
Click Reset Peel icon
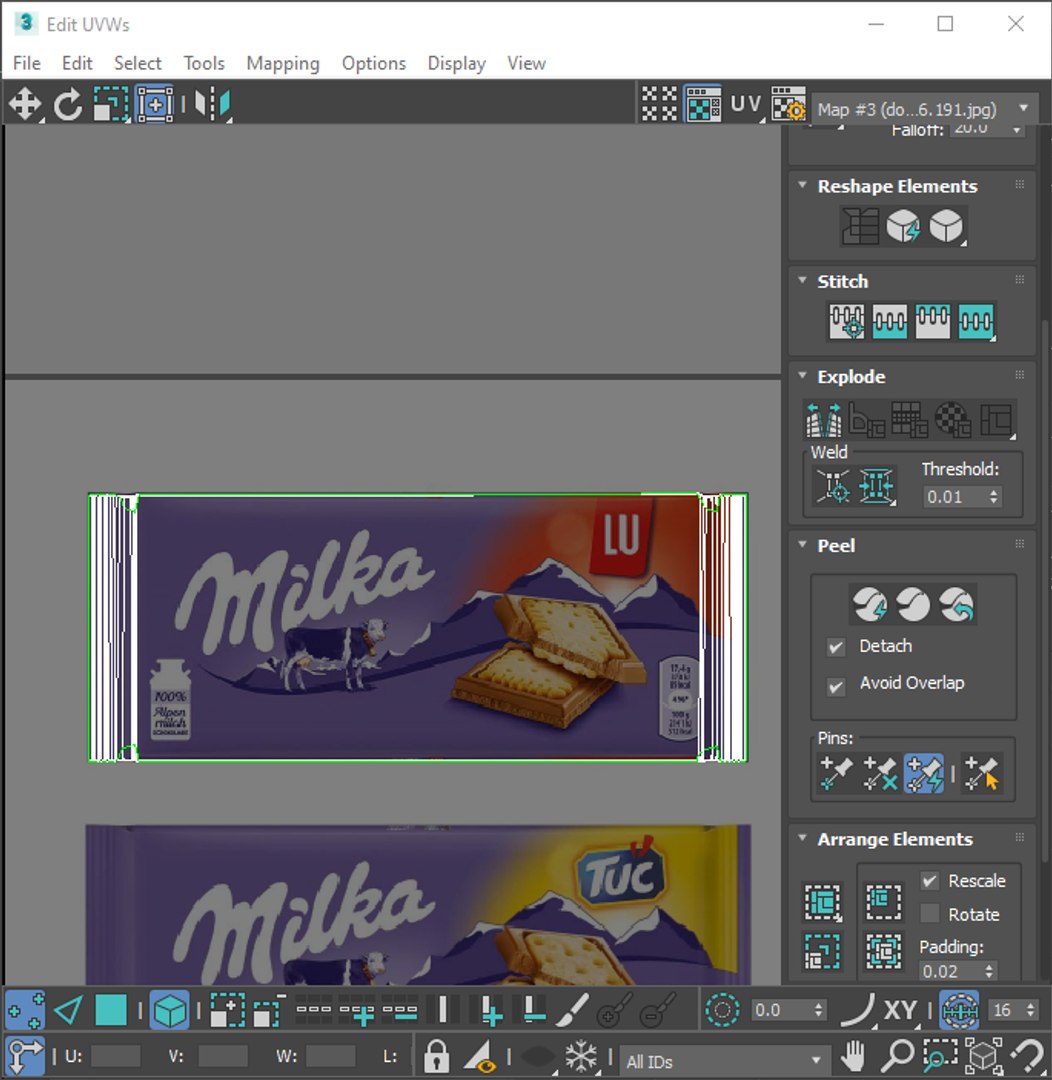(957, 605)
